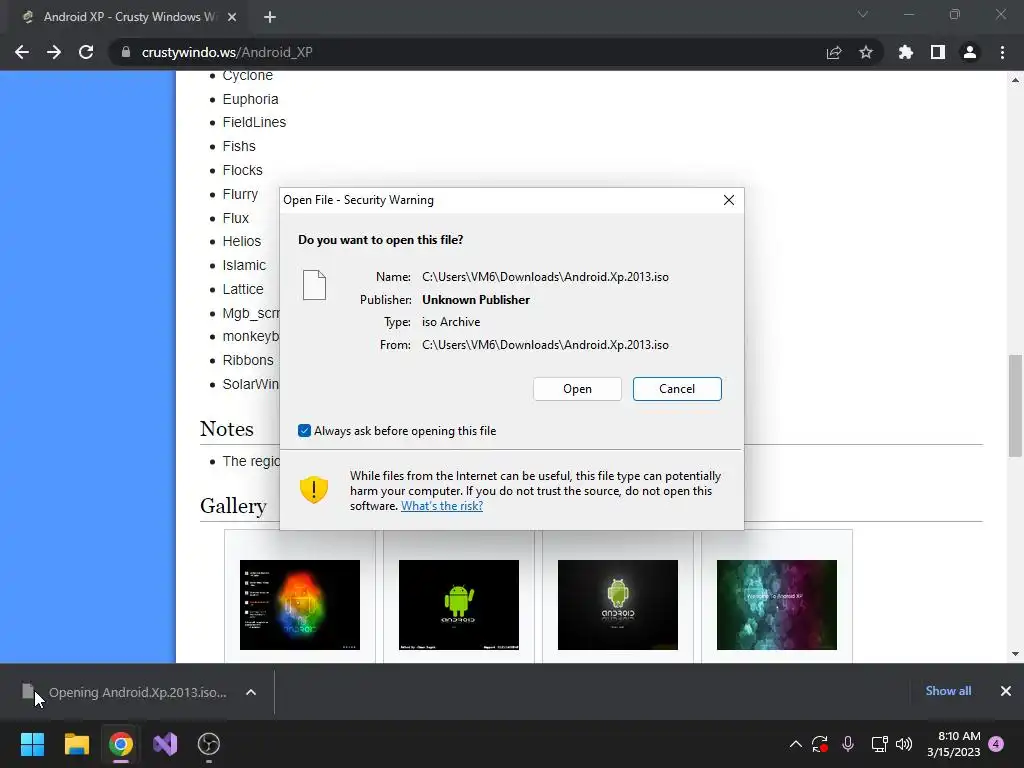1024x768 pixels.
Task: Toggle the Chrome side panel
Action: coord(938,52)
